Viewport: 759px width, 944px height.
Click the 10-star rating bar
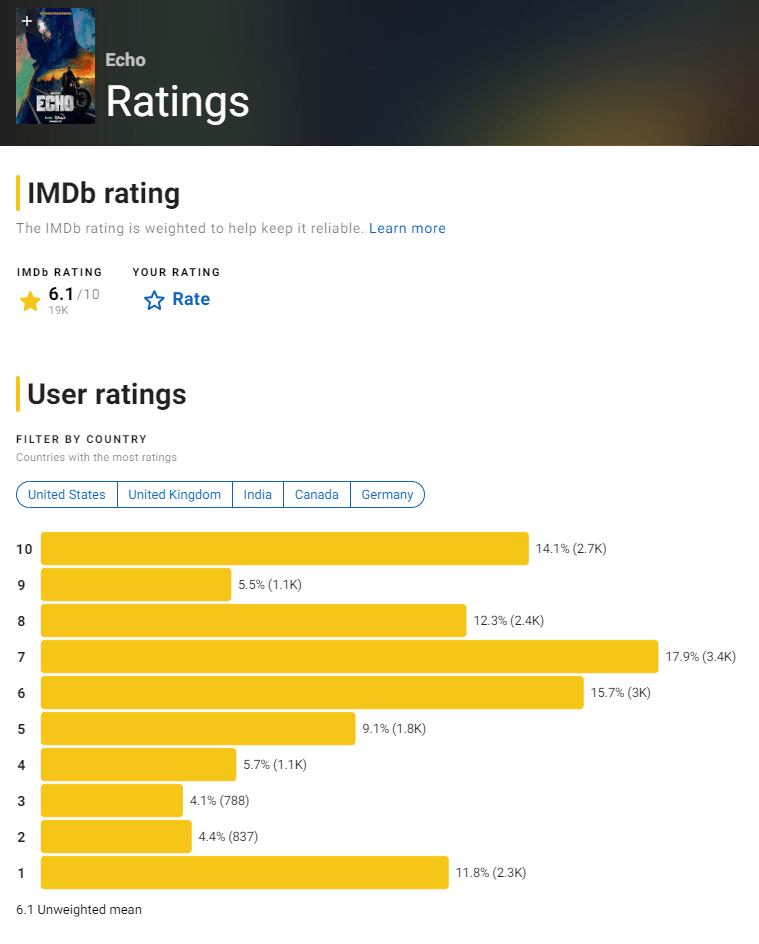point(284,549)
